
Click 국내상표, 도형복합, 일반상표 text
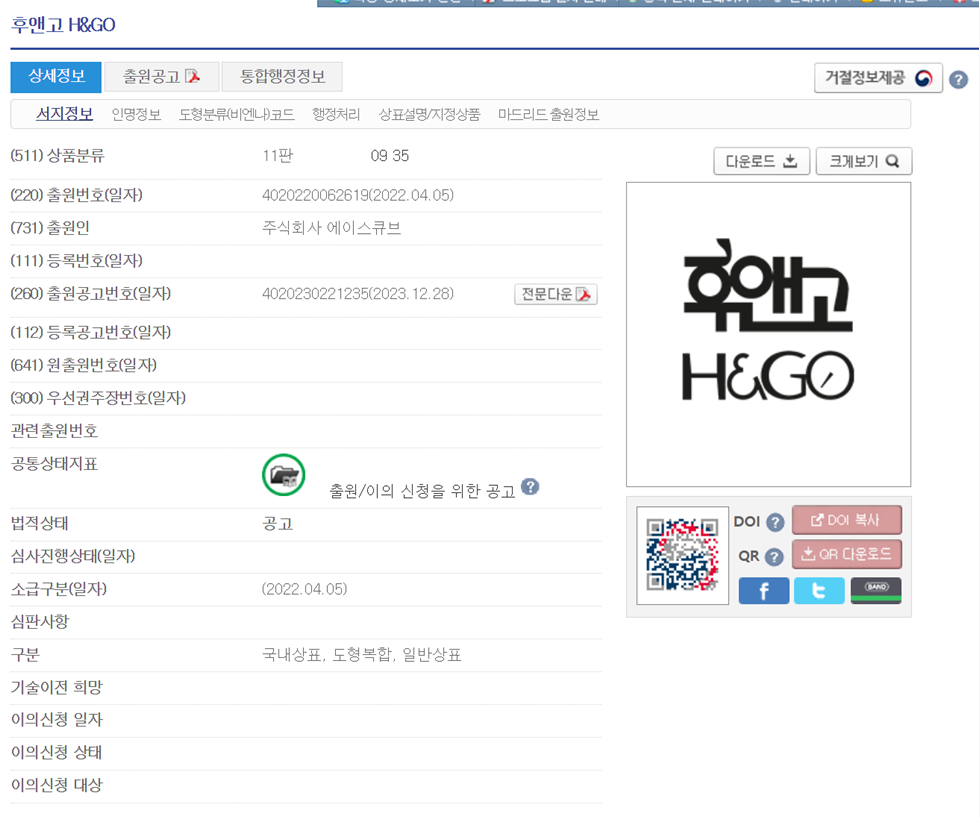click(x=361, y=654)
